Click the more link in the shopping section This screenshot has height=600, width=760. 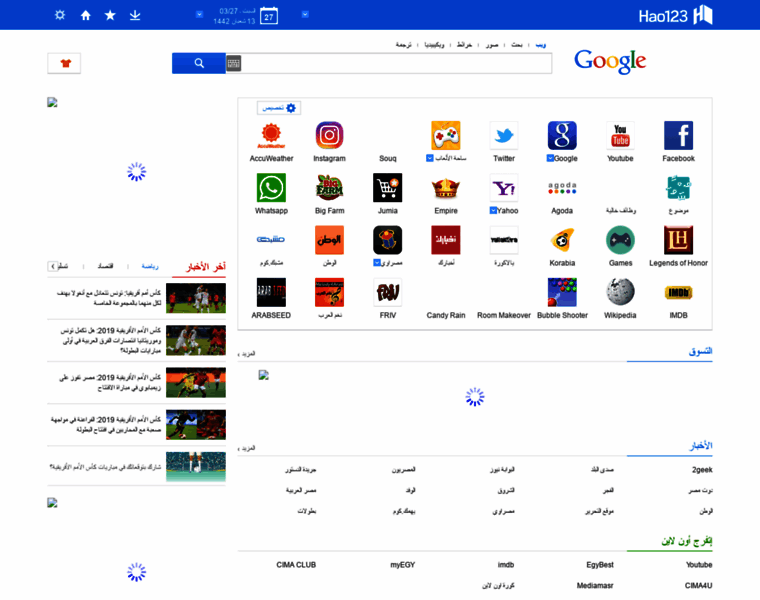(x=247, y=354)
